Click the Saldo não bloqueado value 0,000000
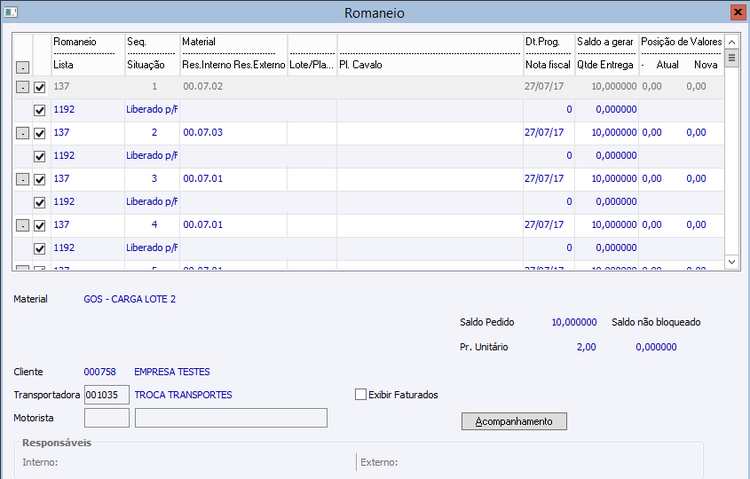750x479 pixels. click(656, 347)
